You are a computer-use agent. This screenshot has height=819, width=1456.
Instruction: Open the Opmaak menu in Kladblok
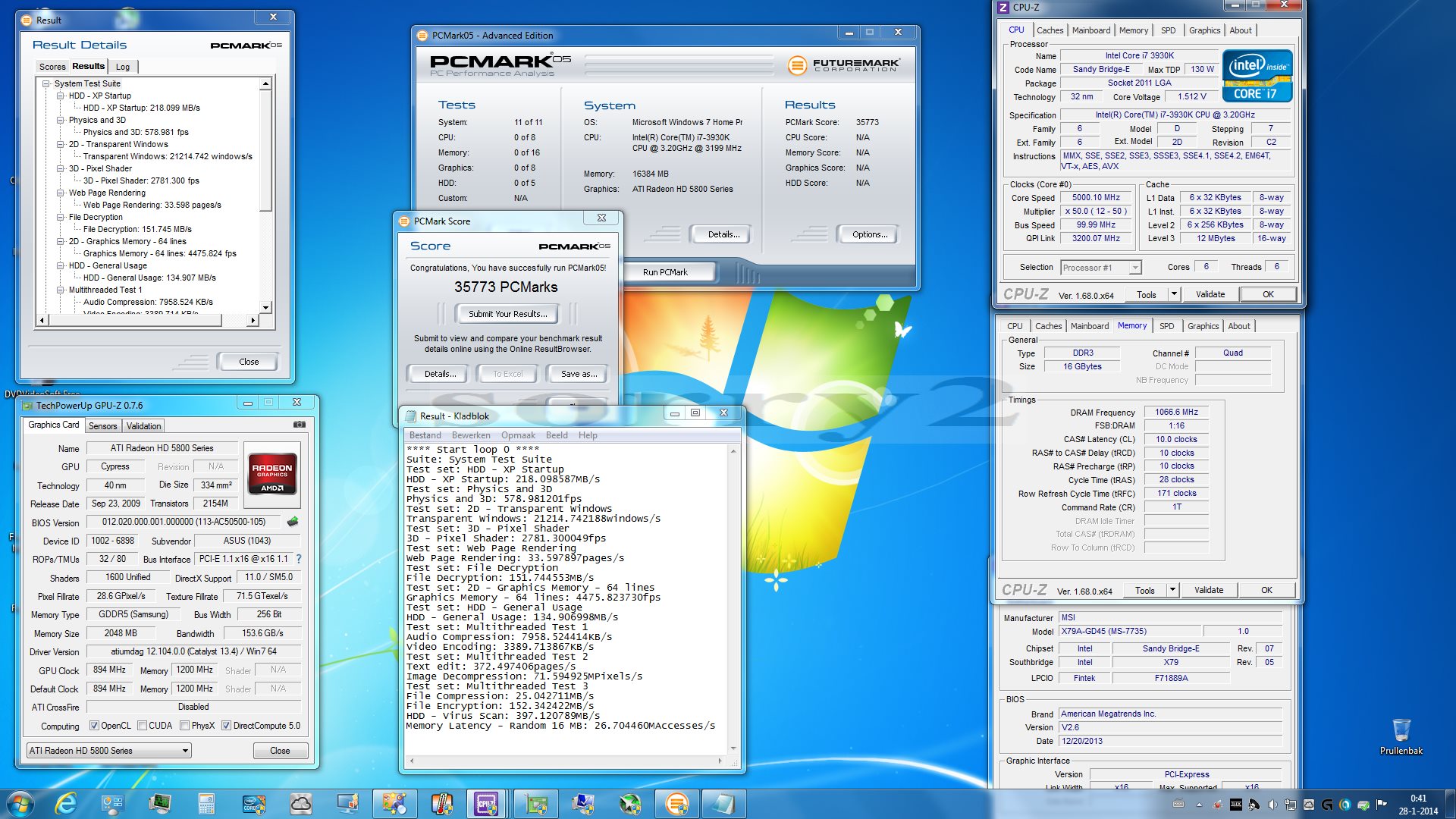point(518,435)
